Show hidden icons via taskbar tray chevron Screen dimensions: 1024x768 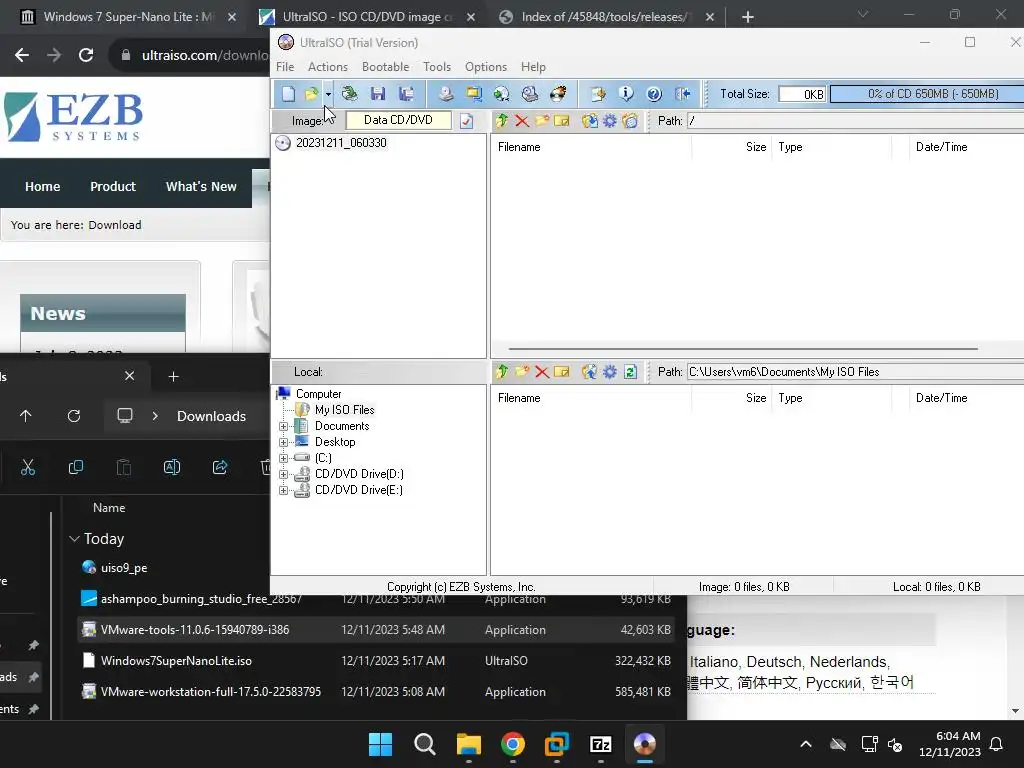(806, 744)
